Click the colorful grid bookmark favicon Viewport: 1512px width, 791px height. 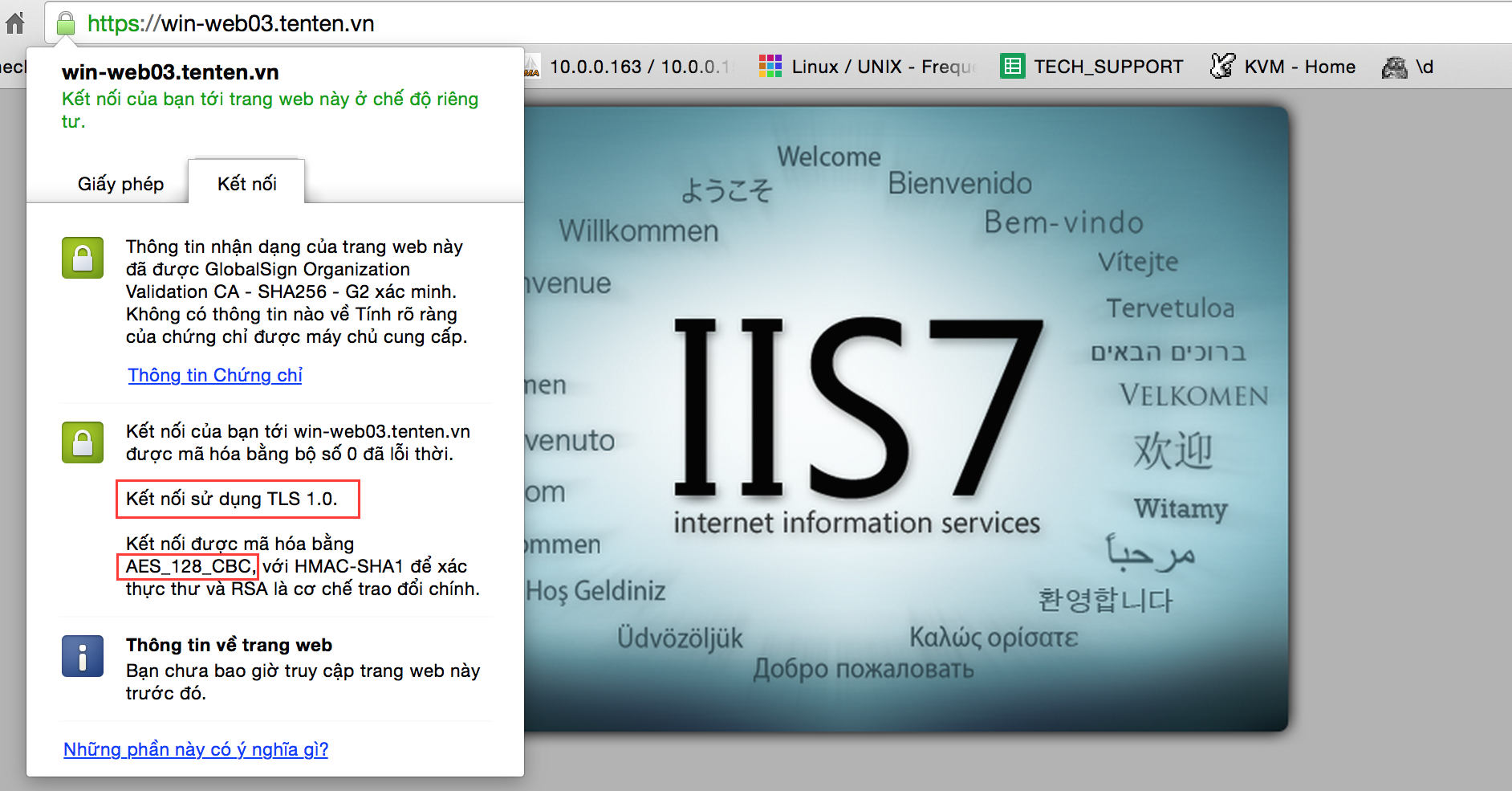coord(770,67)
